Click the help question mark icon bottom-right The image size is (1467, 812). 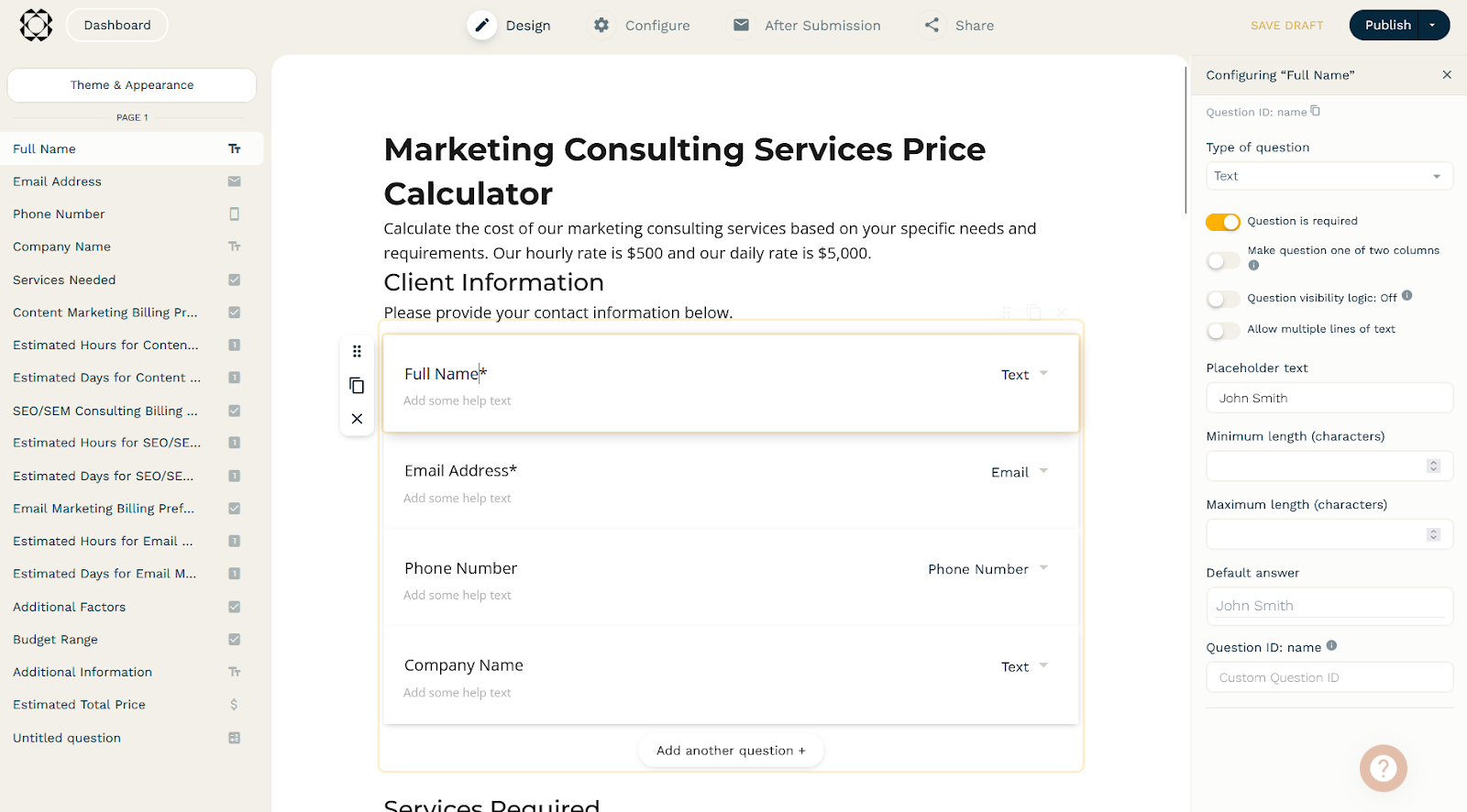[1383, 768]
